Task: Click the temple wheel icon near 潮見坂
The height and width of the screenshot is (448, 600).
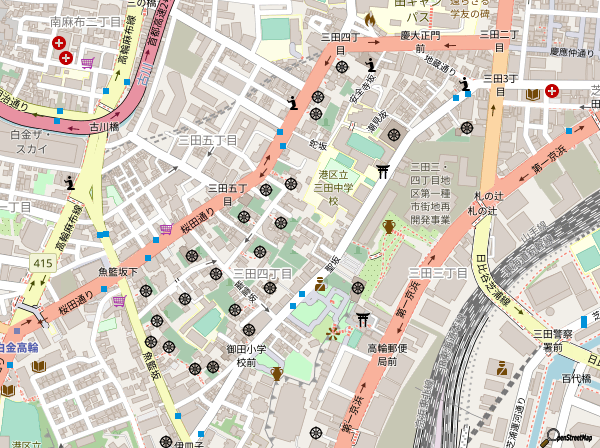Action: tap(392, 134)
